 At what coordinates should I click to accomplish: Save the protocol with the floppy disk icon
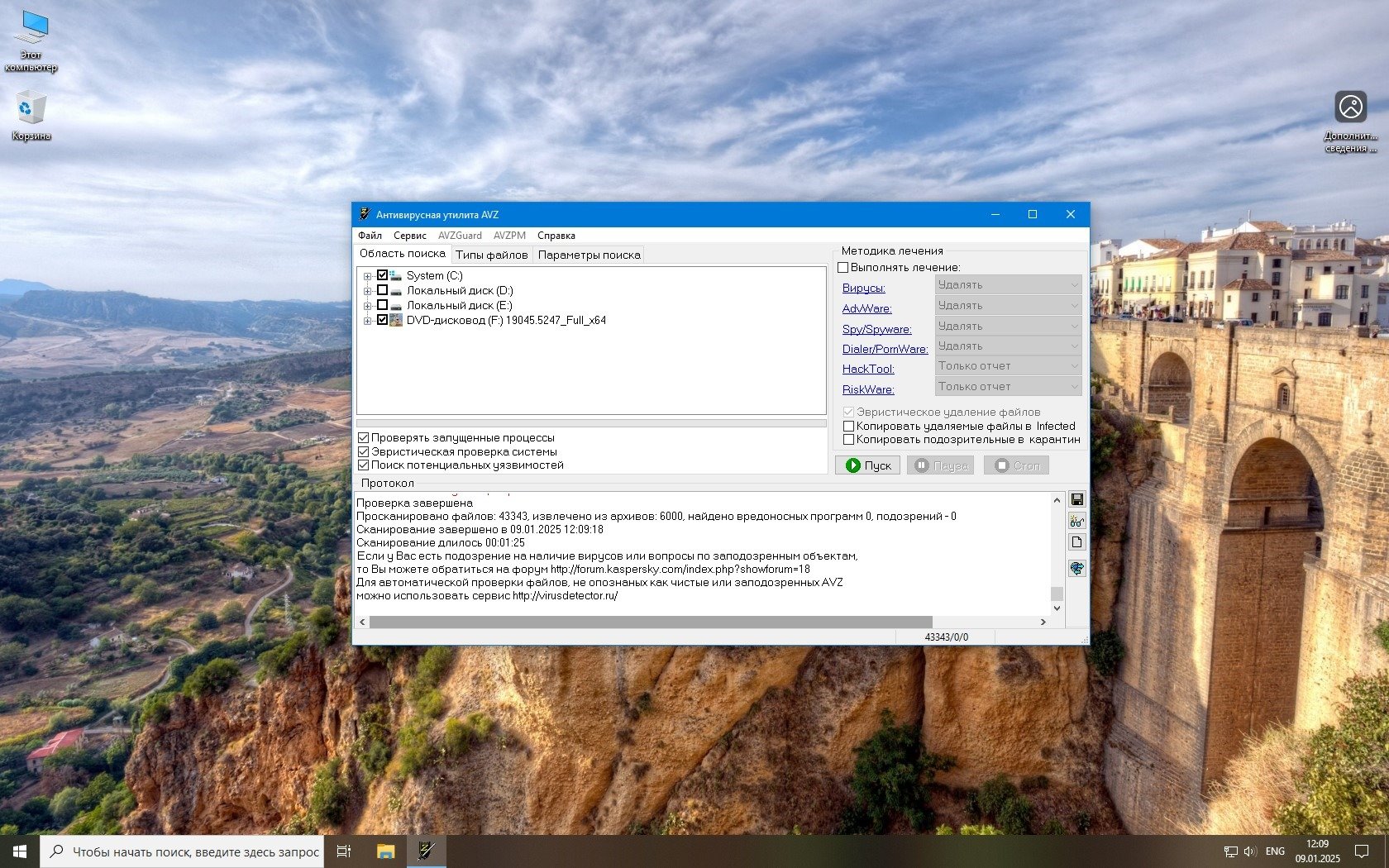[1076, 499]
